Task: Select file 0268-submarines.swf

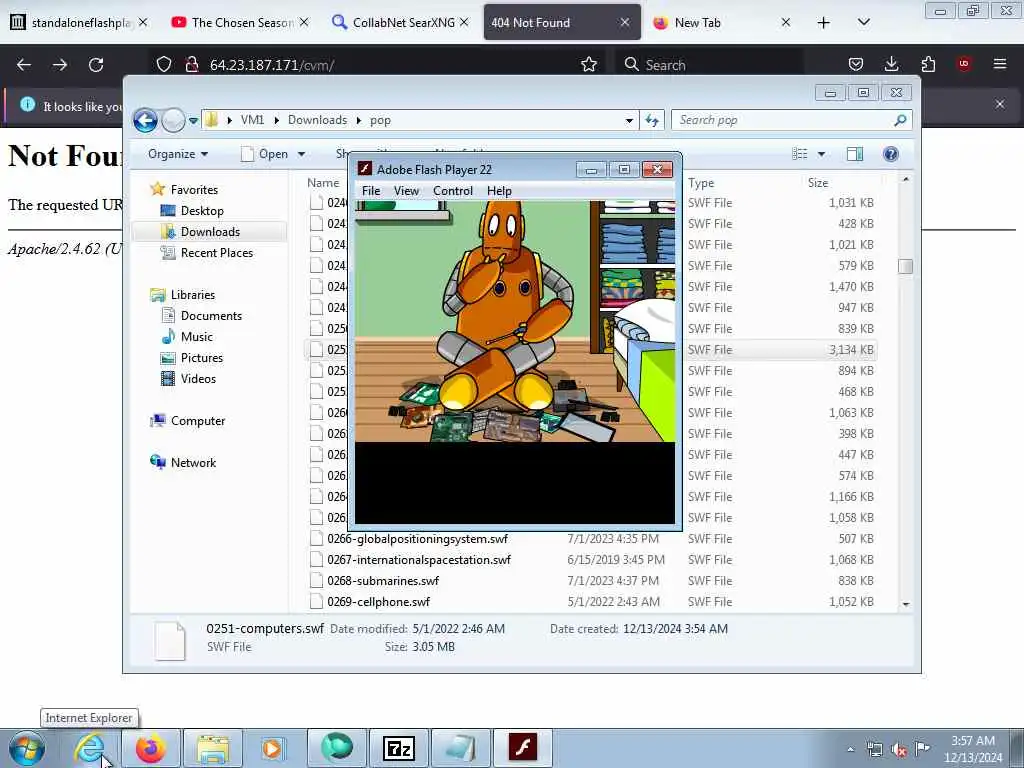Action: (x=383, y=581)
